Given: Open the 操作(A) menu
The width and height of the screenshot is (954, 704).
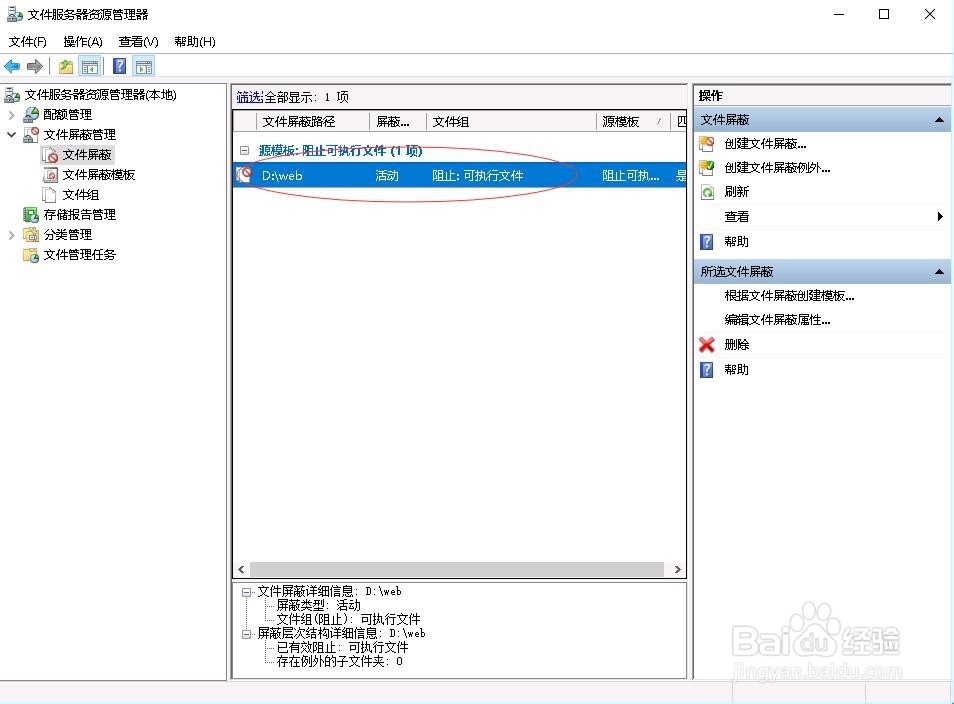Looking at the screenshot, I should (x=83, y=41).
